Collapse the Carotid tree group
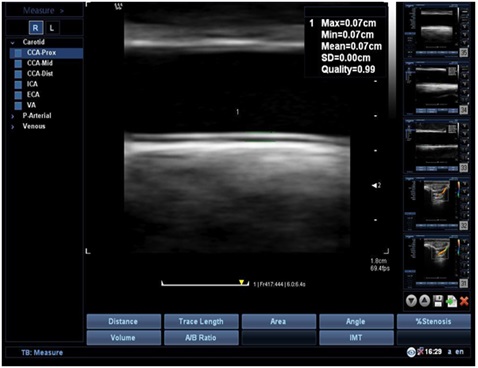 pos(13,43)
